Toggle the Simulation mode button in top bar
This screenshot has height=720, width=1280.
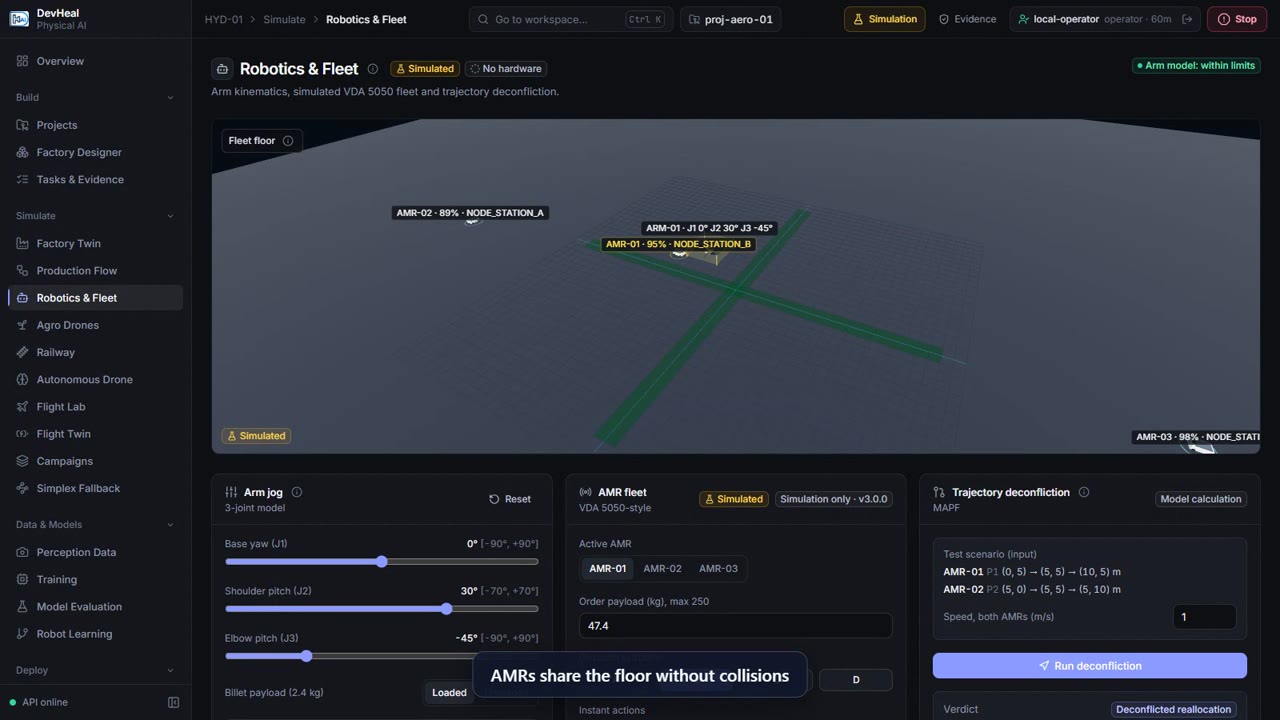(885, 19)
